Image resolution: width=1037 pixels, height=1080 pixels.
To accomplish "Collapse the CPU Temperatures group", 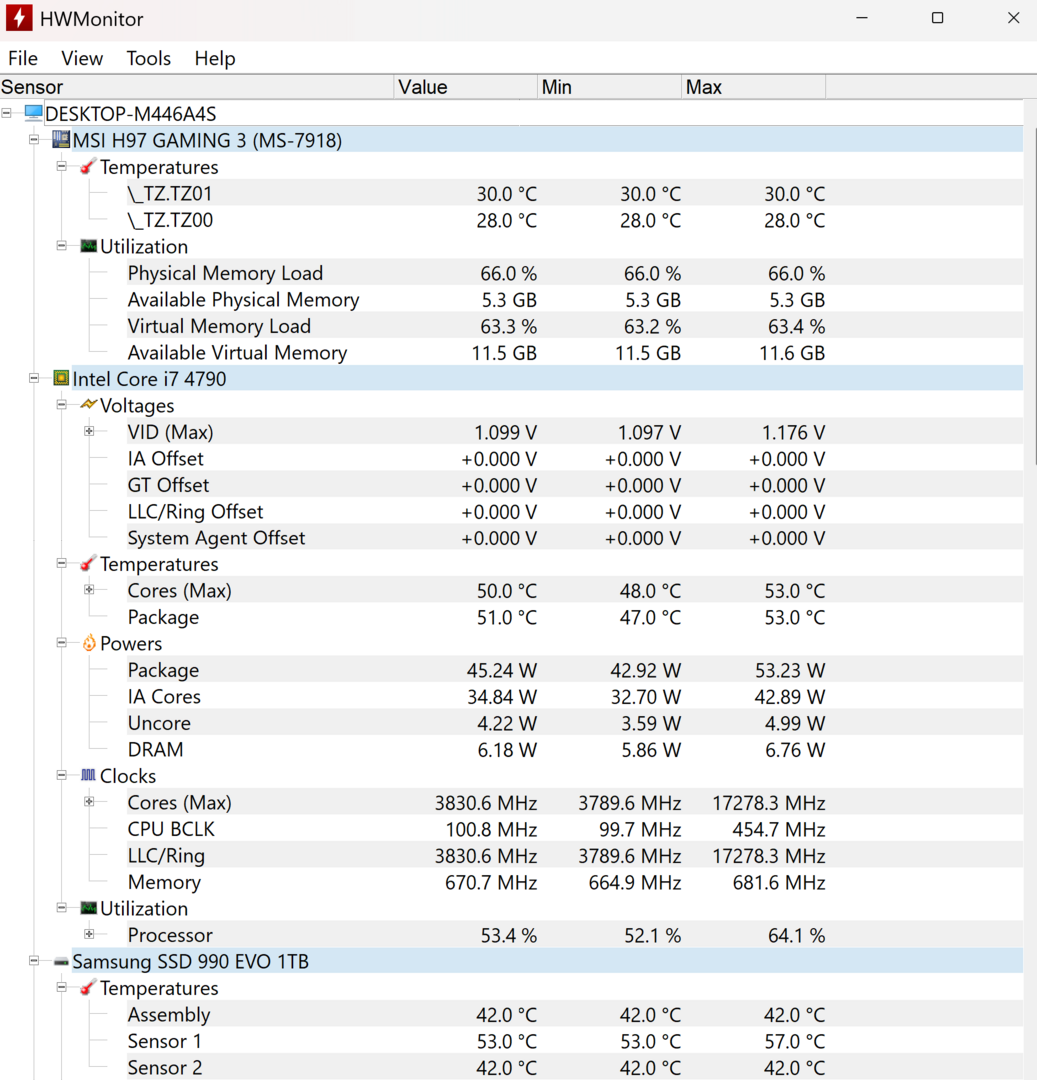I will [x=62, y=563].
